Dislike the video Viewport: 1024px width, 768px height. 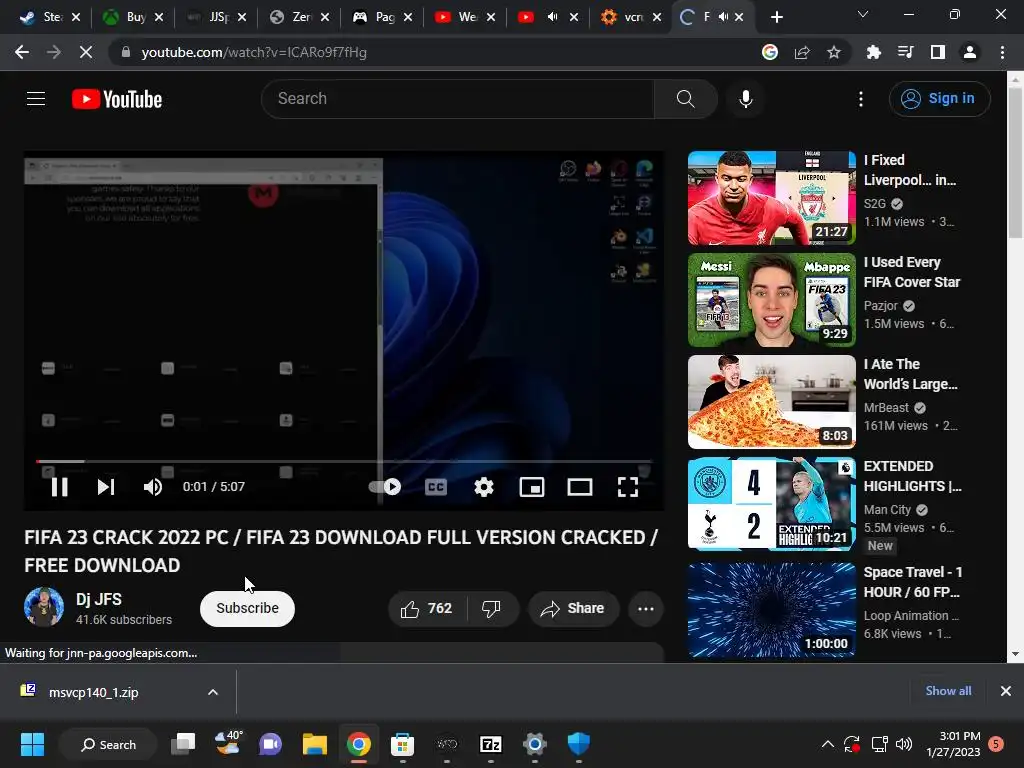pos(492,609)
